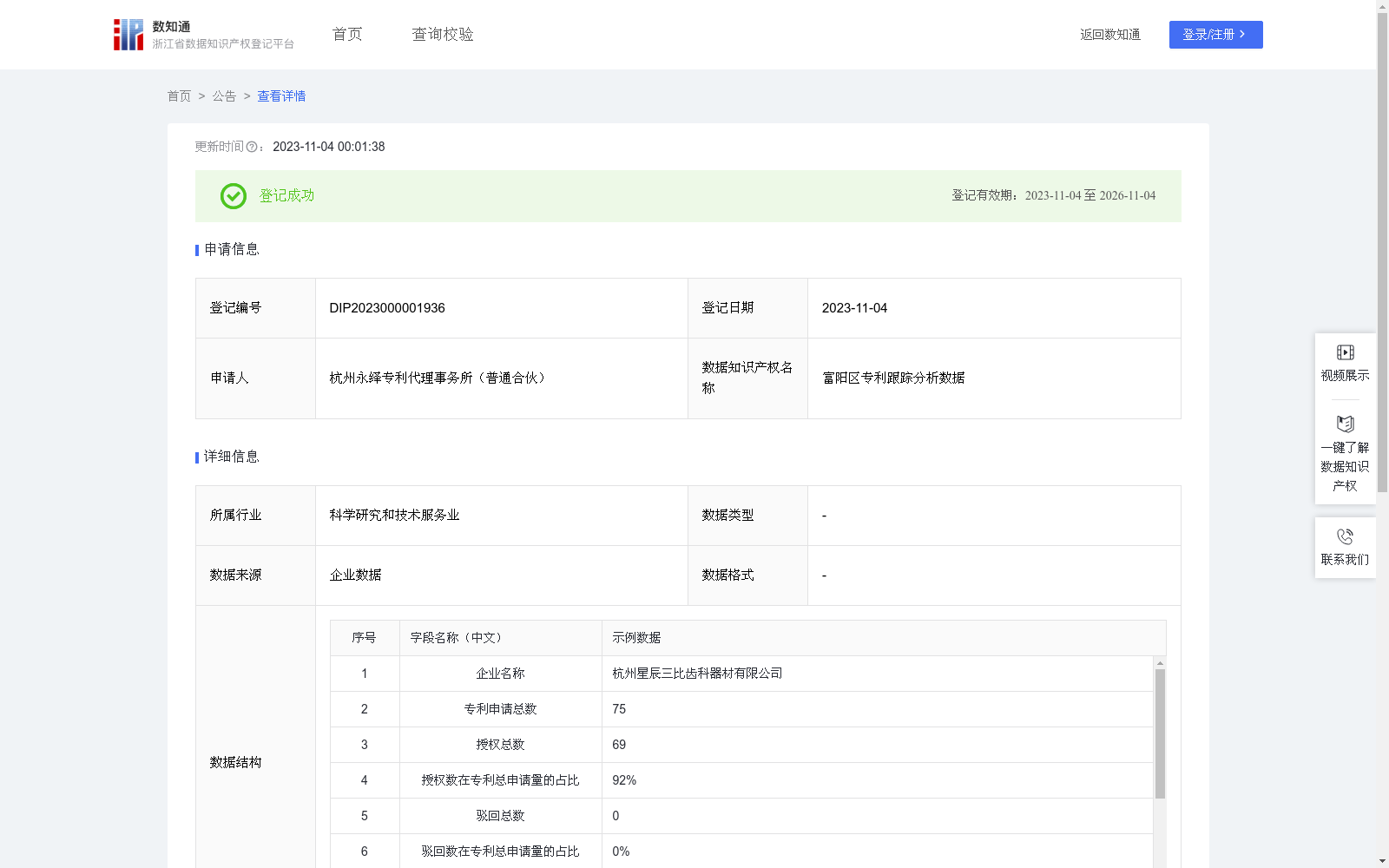Click the help icon beside 更新时间
This screenshot has width=1389, height=868.
point(252,147)
